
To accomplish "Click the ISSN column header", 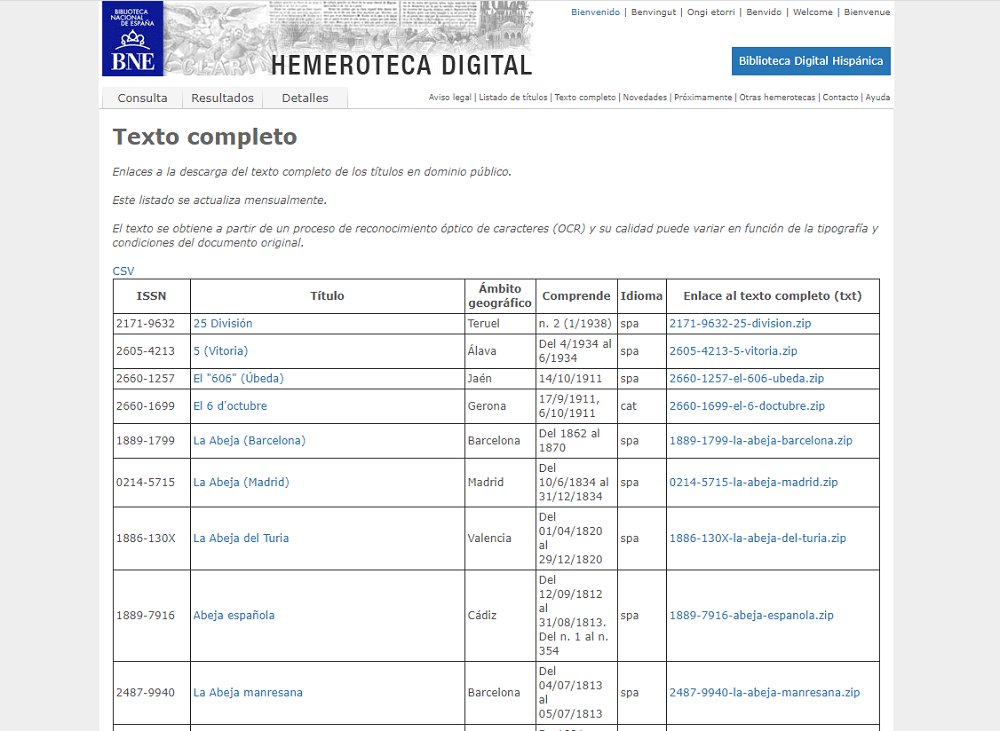I will pyautogui.click(x=152, y=296).
